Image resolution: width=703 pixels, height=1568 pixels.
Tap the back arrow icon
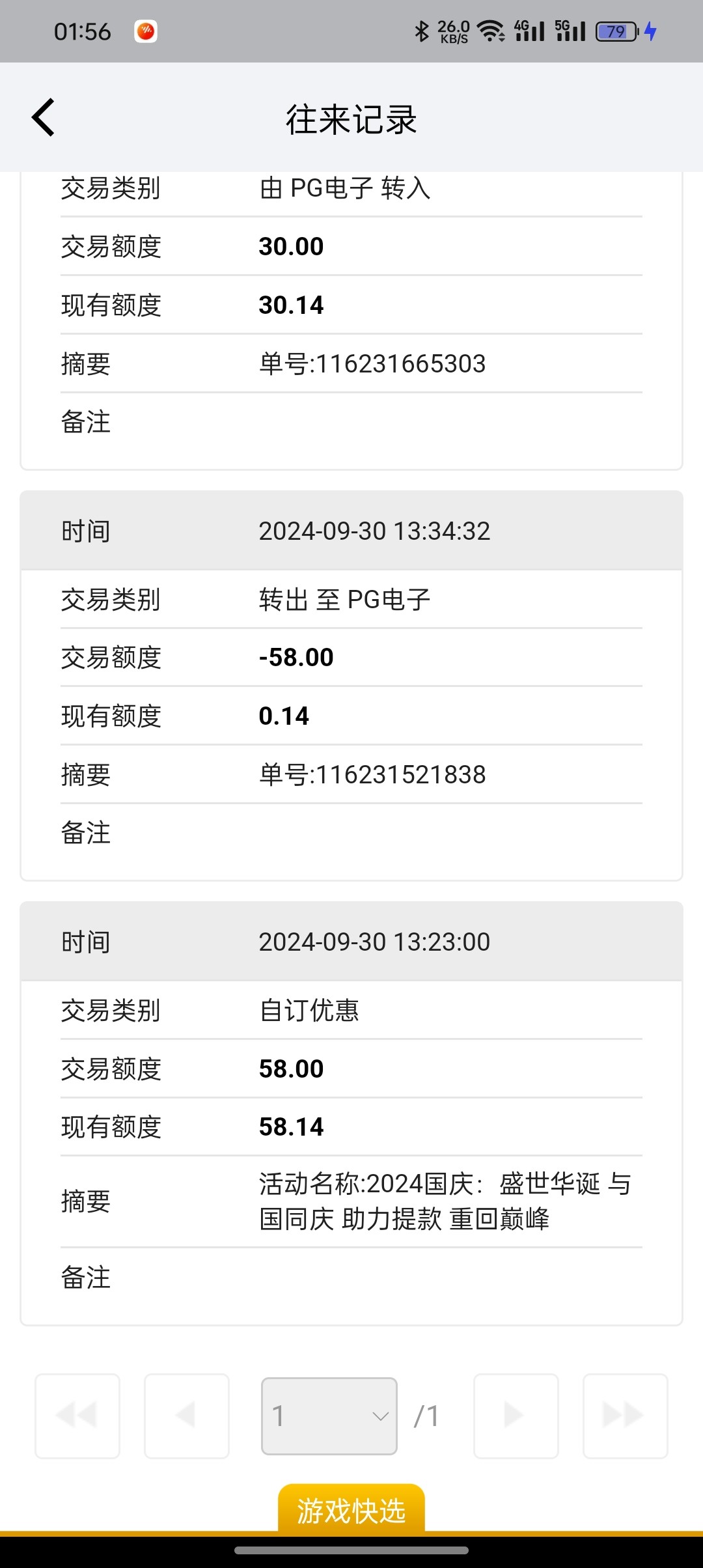point(44,118)
